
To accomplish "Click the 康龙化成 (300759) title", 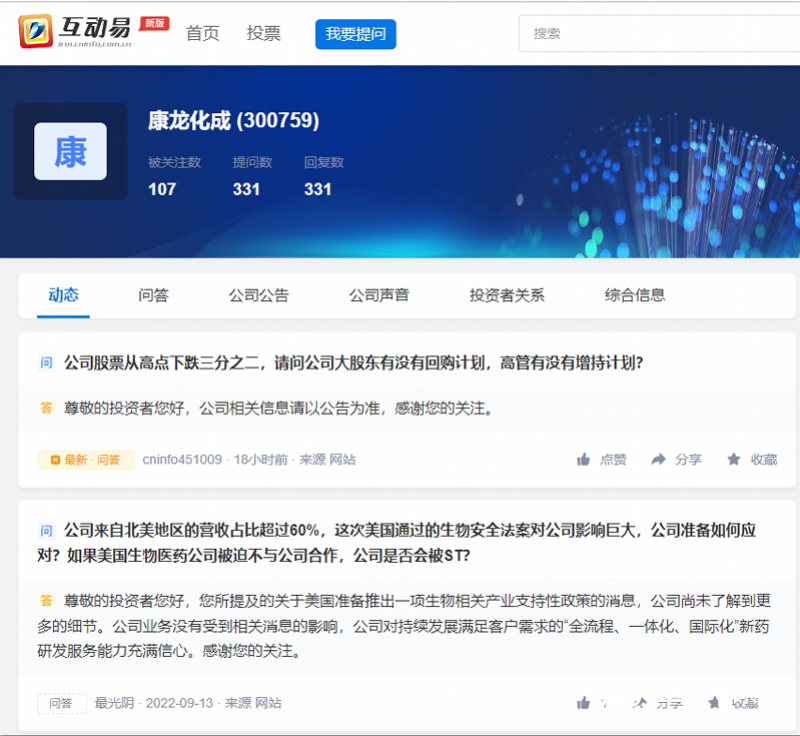I will point(234,121).
